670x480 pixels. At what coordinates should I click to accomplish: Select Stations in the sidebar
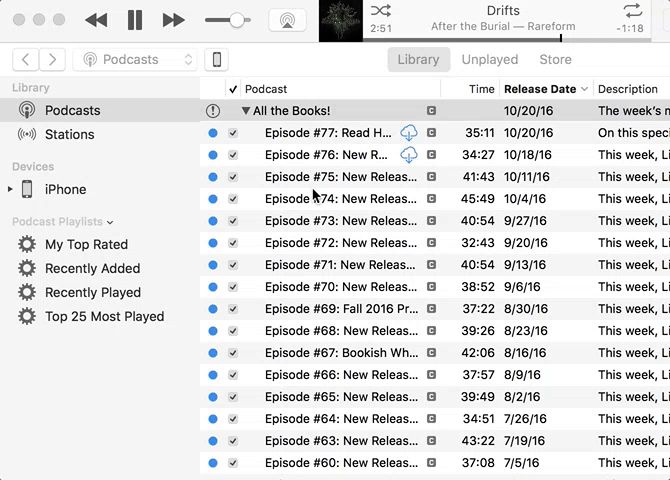tap(100, 134)
